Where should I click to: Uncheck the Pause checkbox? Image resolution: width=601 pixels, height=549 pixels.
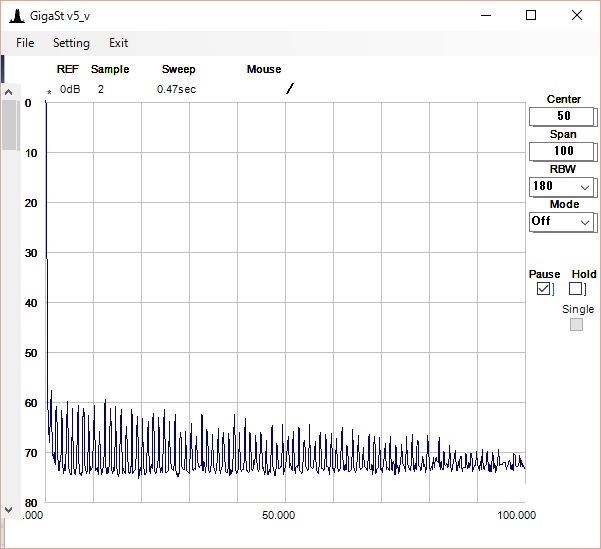(x=544, y=289)
